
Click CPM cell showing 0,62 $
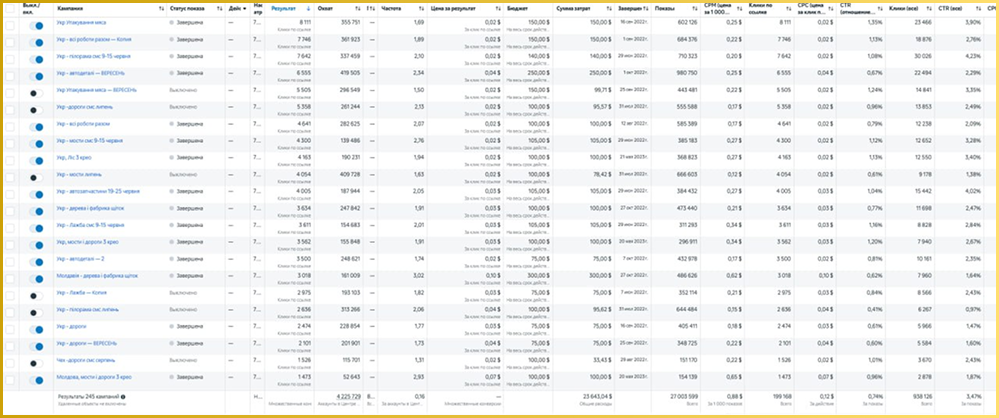[735, 275]
